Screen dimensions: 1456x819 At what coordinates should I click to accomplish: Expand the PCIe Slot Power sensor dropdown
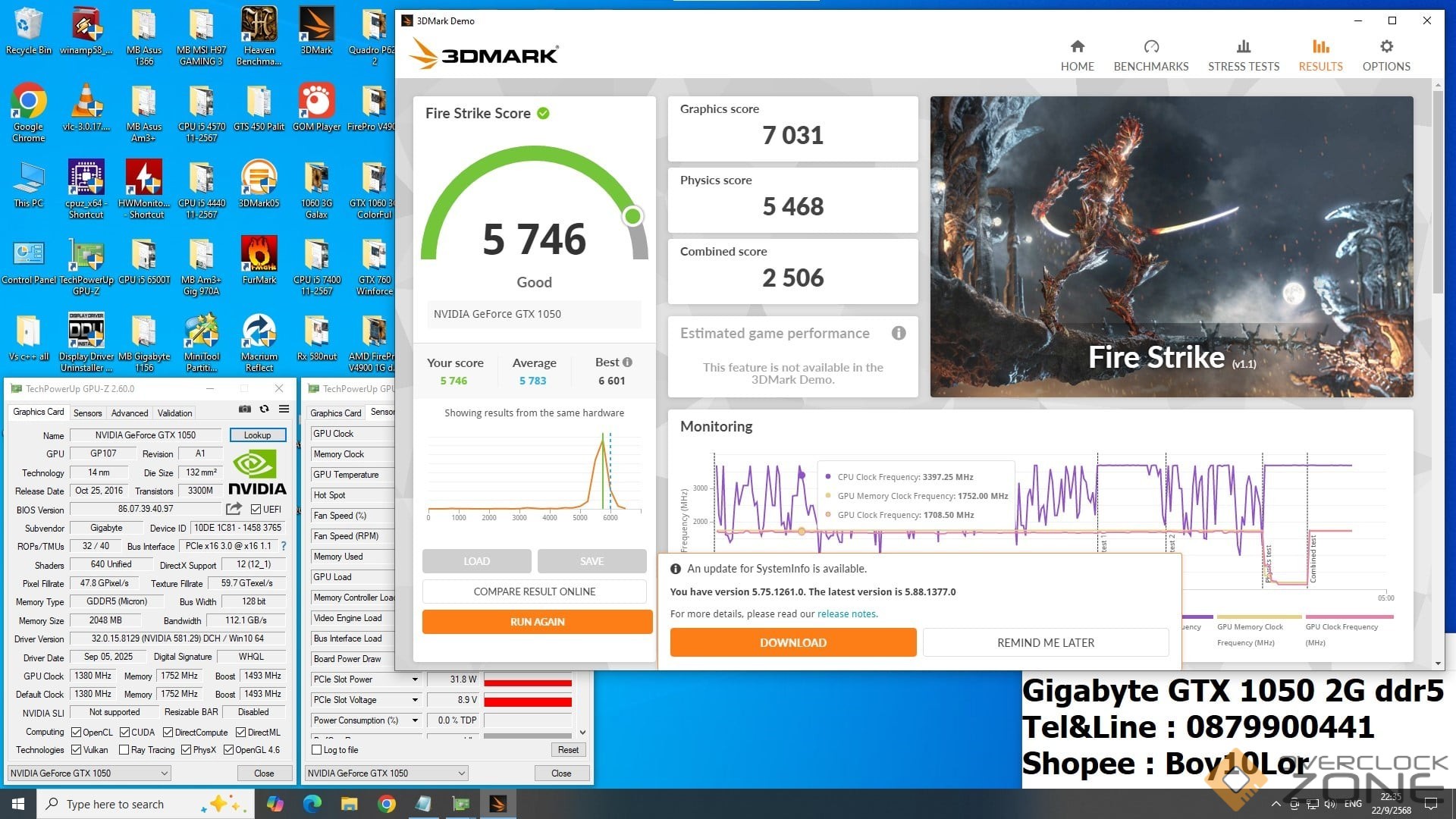415,679
